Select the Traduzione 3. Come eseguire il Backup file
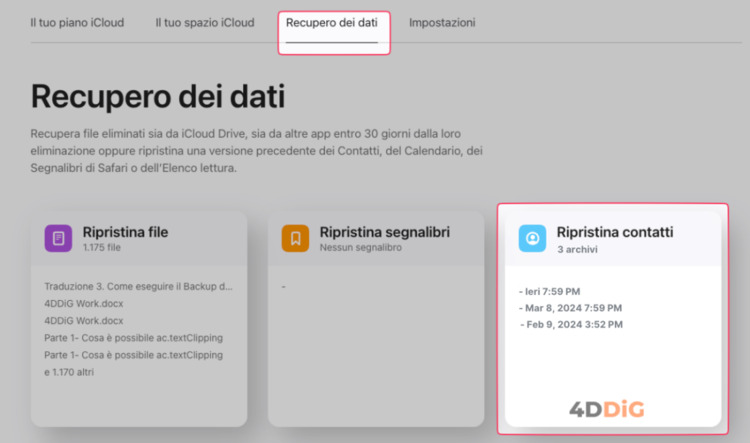This screenshot has width=750, height=443. pyautogui.click(x=138, y=286)
